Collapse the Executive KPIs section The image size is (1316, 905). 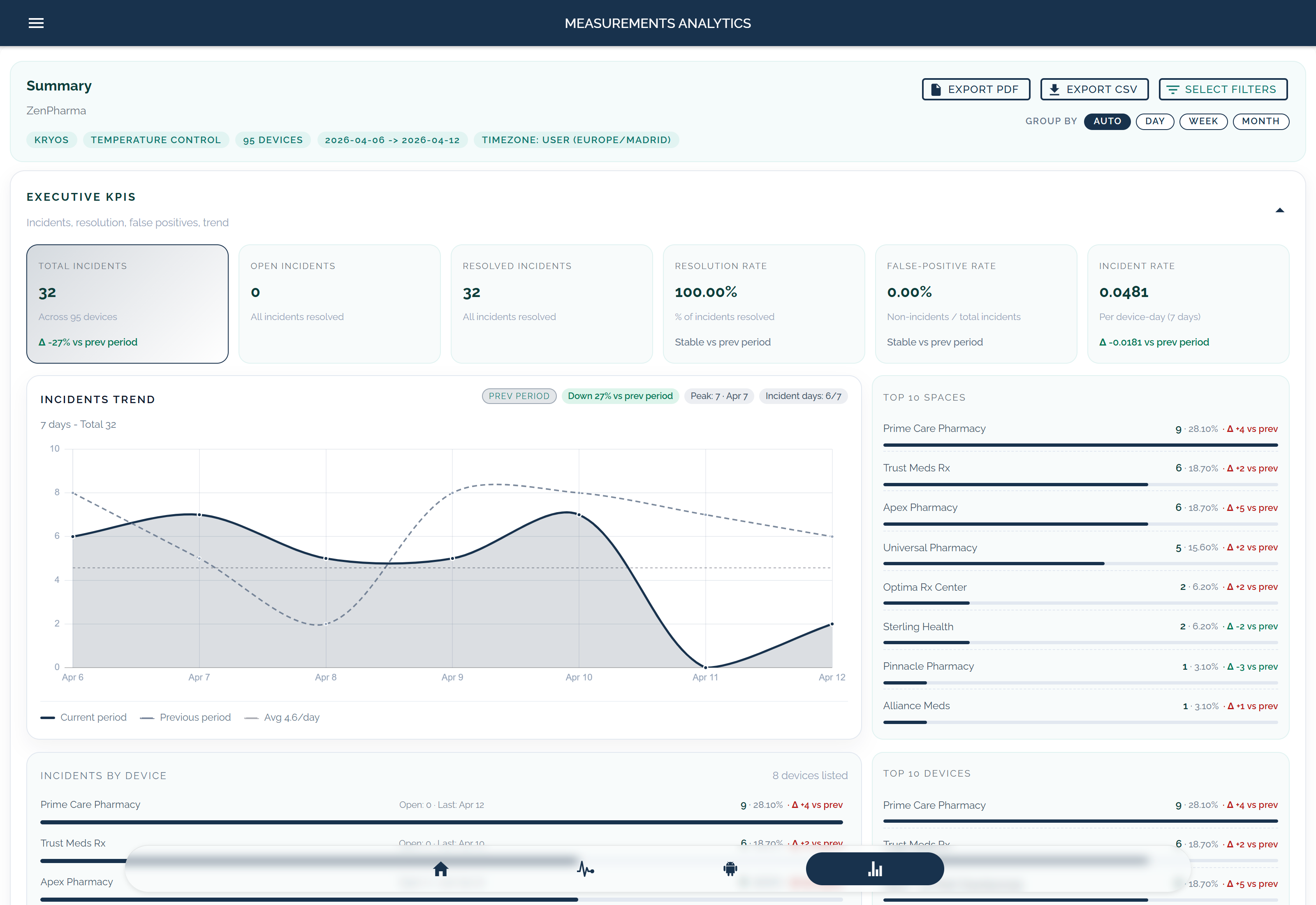[1280, 210]
